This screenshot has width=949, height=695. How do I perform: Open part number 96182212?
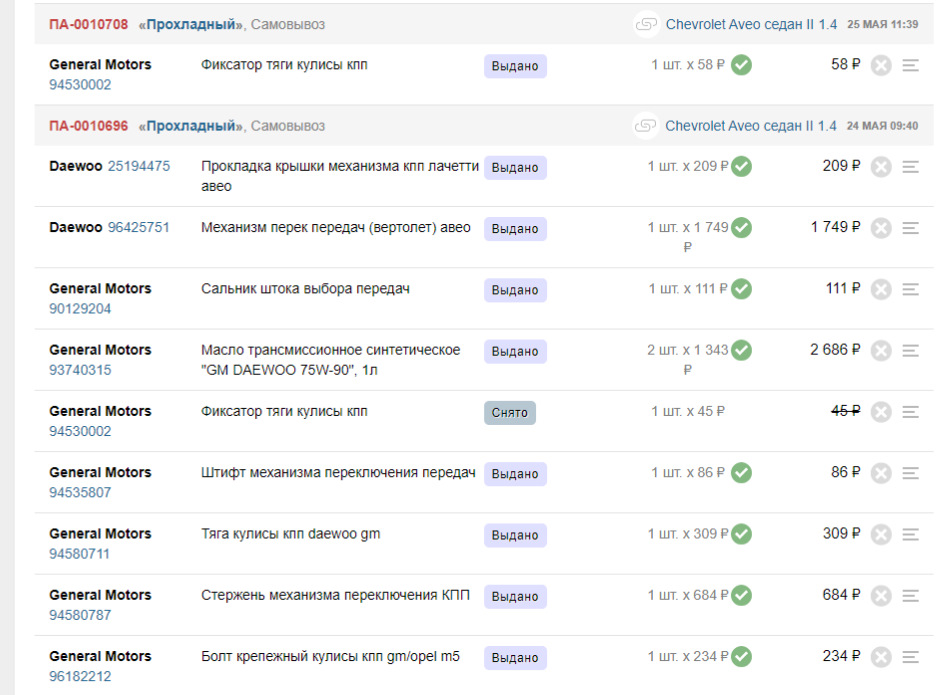80,676
